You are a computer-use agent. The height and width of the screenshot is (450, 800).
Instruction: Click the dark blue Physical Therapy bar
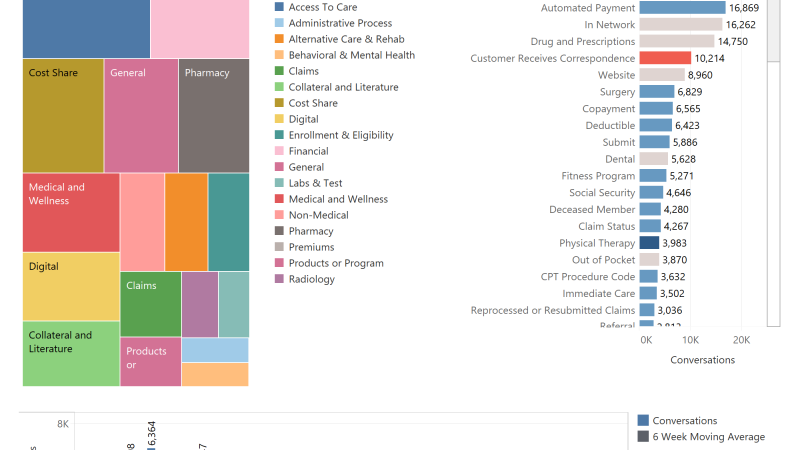[x=649, y=243]
